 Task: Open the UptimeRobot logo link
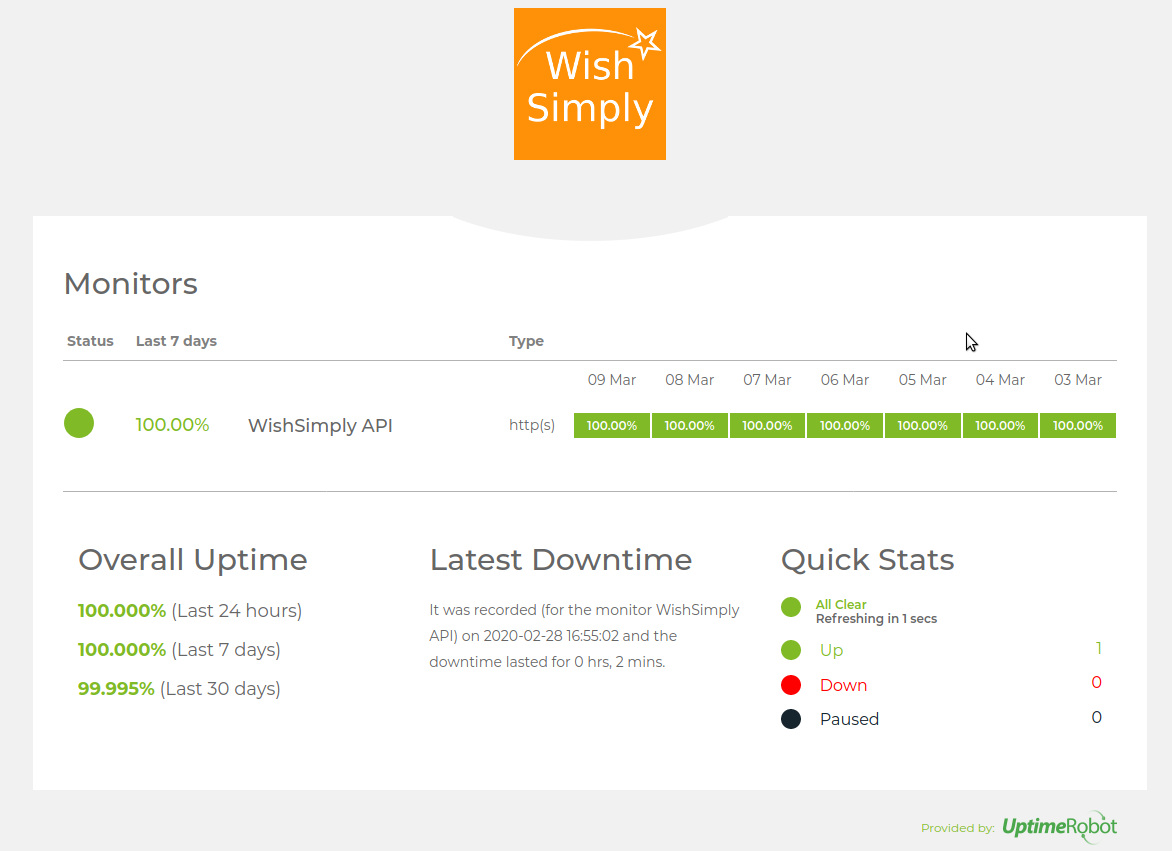pyautogui.click(x=1059, y=827)
